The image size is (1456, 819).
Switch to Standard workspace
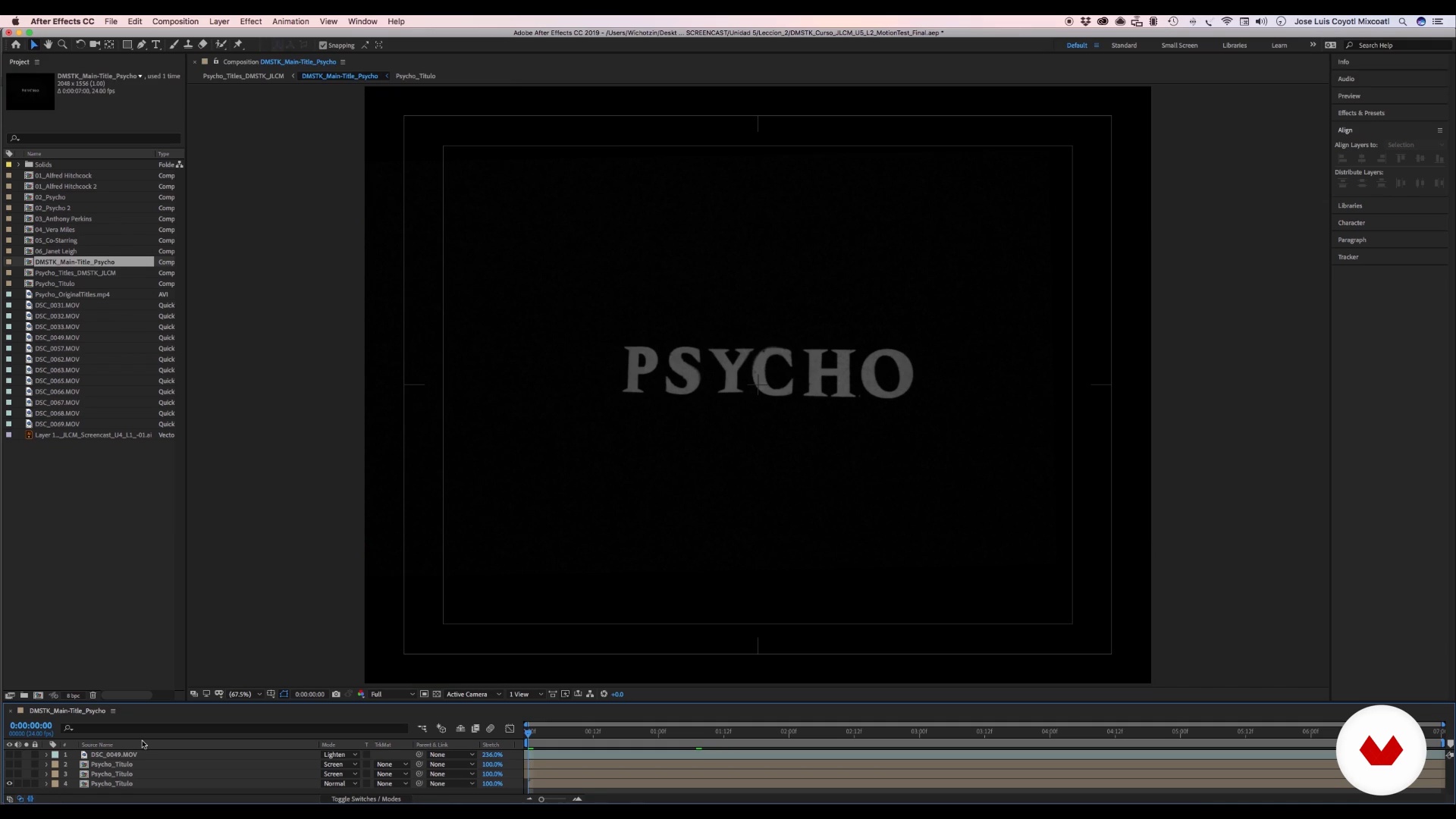click(1124, 45)
